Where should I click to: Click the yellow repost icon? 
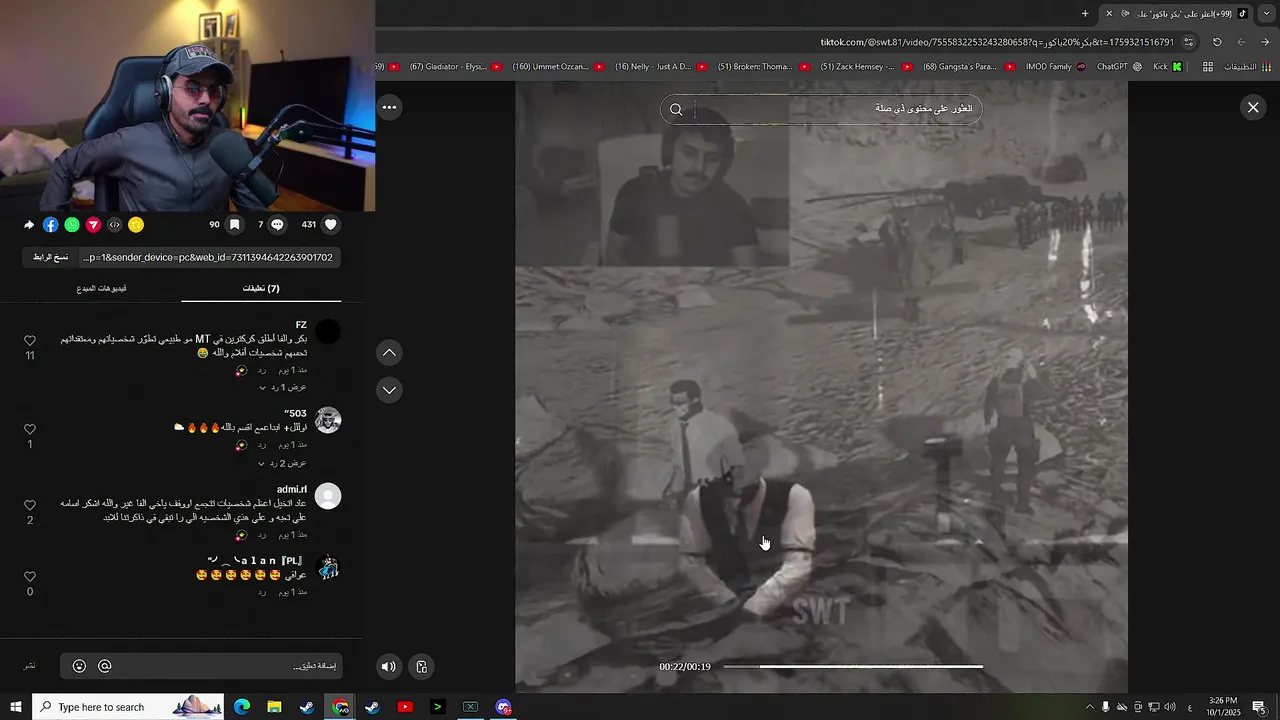(x=136, y=225)
